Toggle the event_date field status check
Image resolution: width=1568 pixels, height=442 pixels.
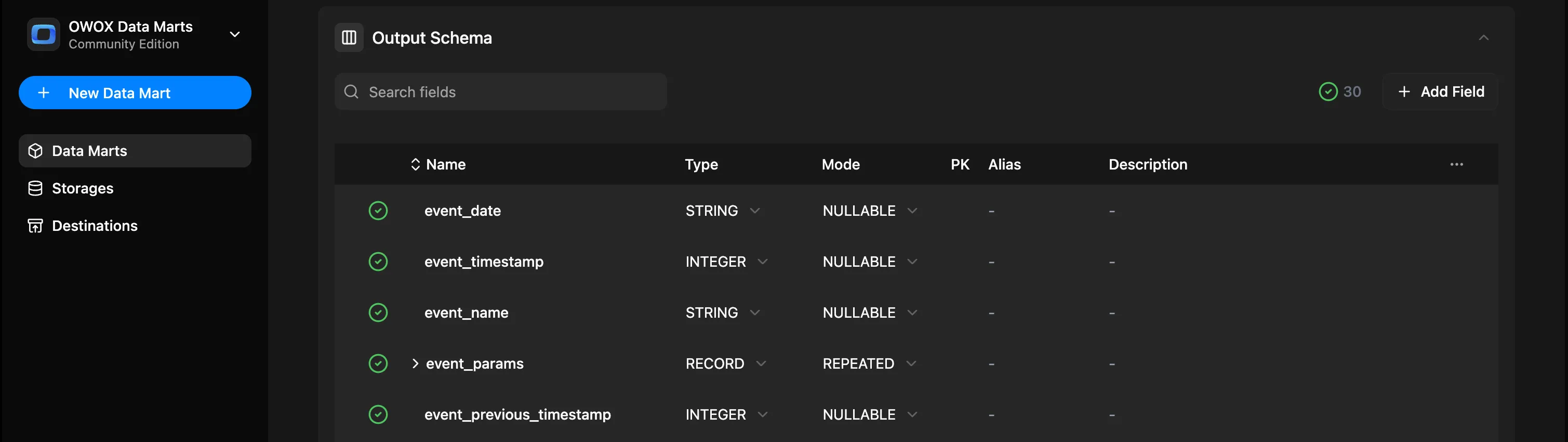click(x=378, y=211)
